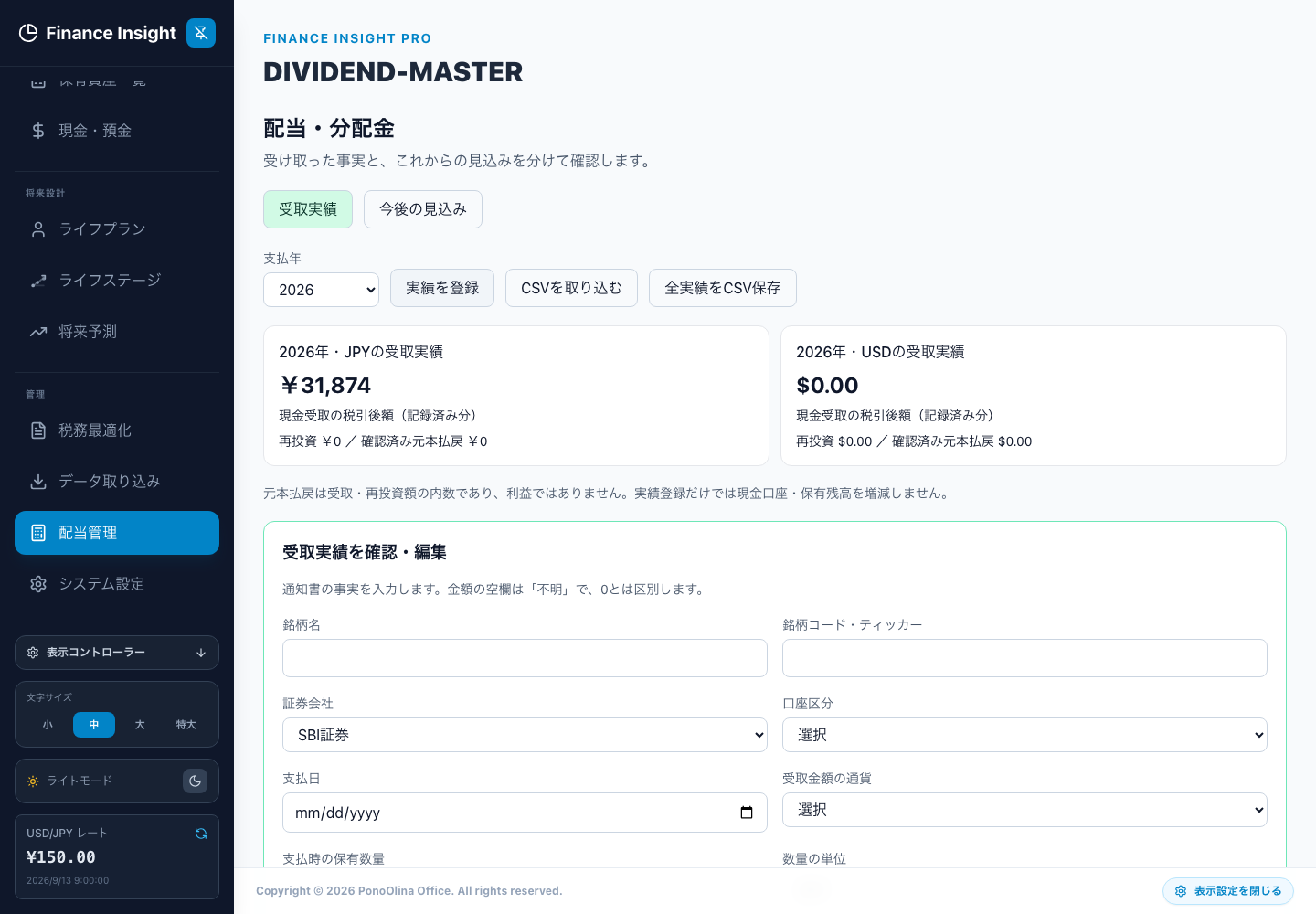Click the dollar icon for 現金・預金
Screen dimensions: 1316x914
coord(38,131)
